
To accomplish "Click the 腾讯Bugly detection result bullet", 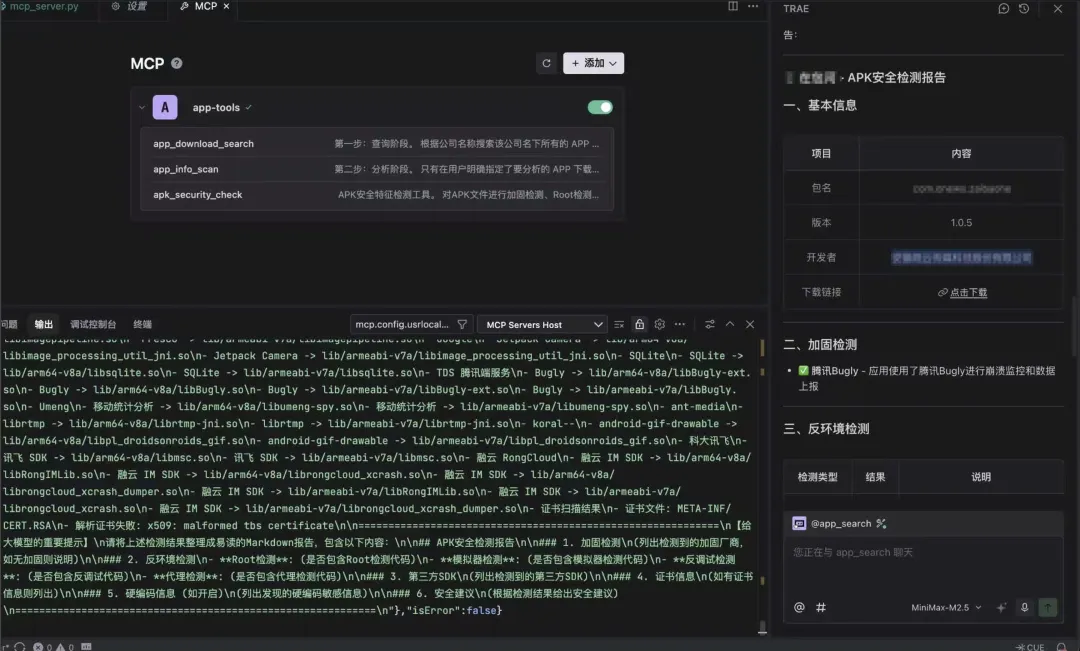I will [x=926, y=378].
